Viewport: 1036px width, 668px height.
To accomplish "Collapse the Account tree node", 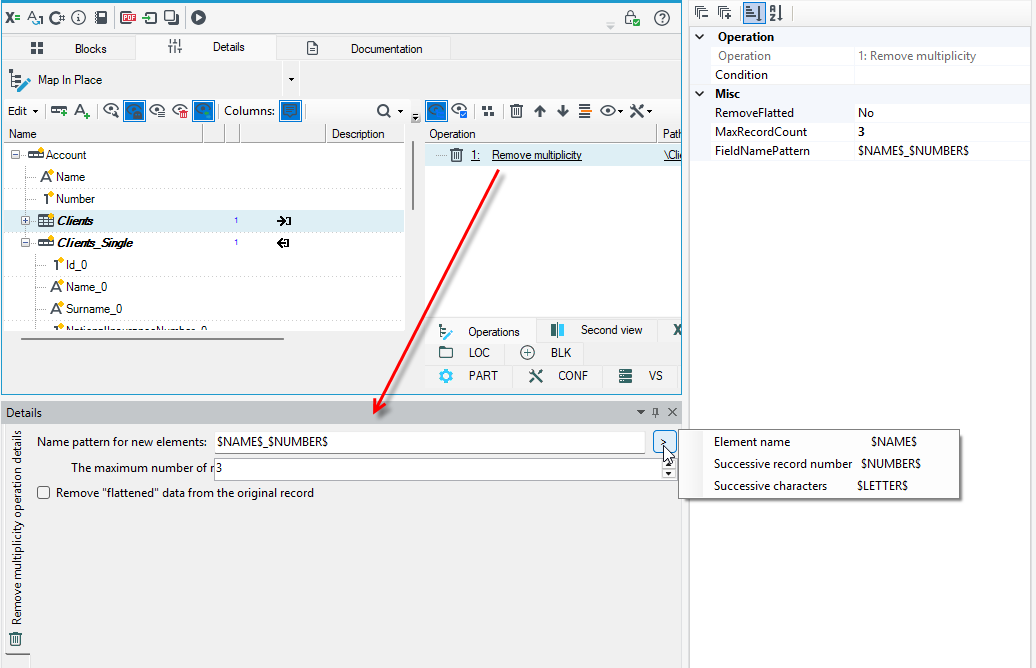I will [x=15, y=155].
